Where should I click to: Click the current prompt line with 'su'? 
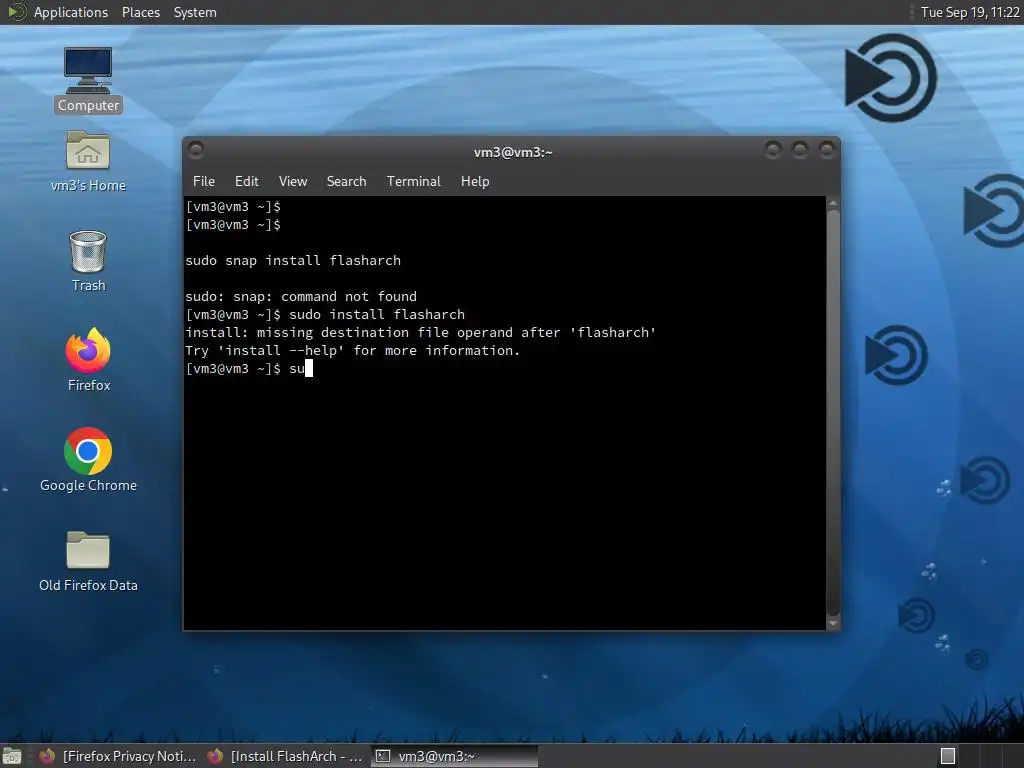click(x=249, y=368)
